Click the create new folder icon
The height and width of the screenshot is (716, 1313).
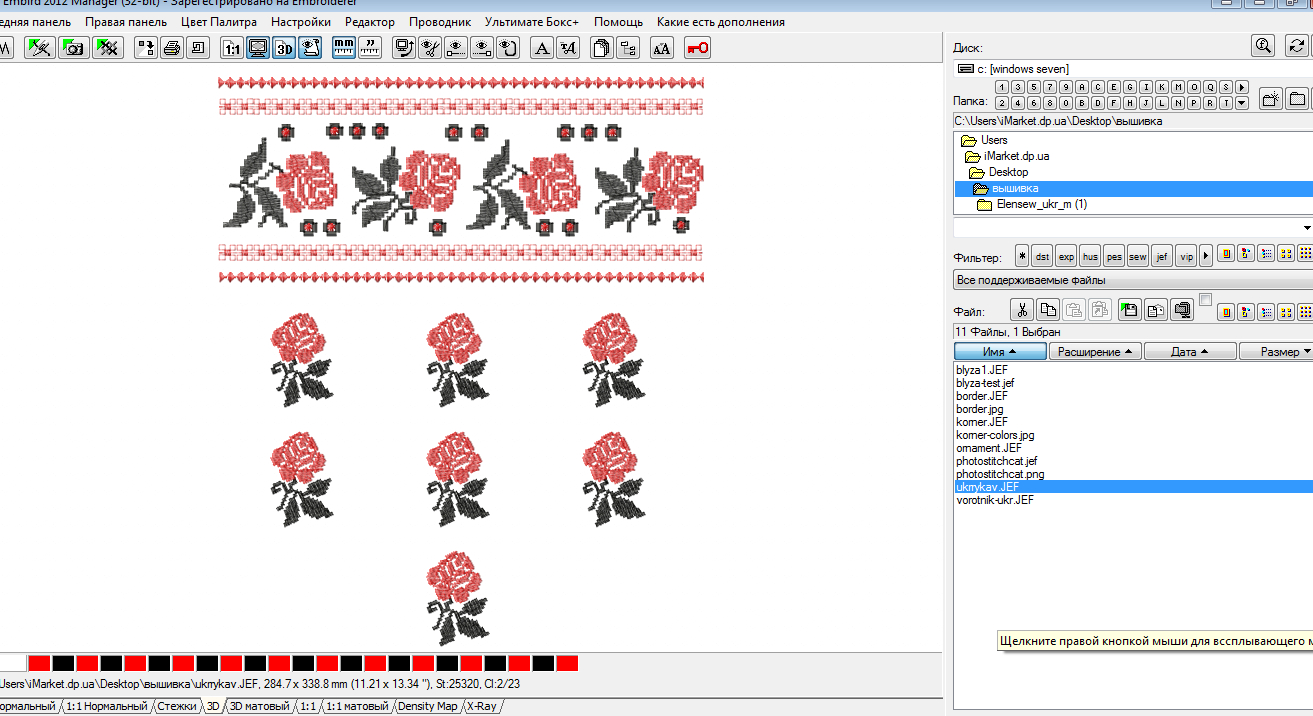(x=1270, y=98)
